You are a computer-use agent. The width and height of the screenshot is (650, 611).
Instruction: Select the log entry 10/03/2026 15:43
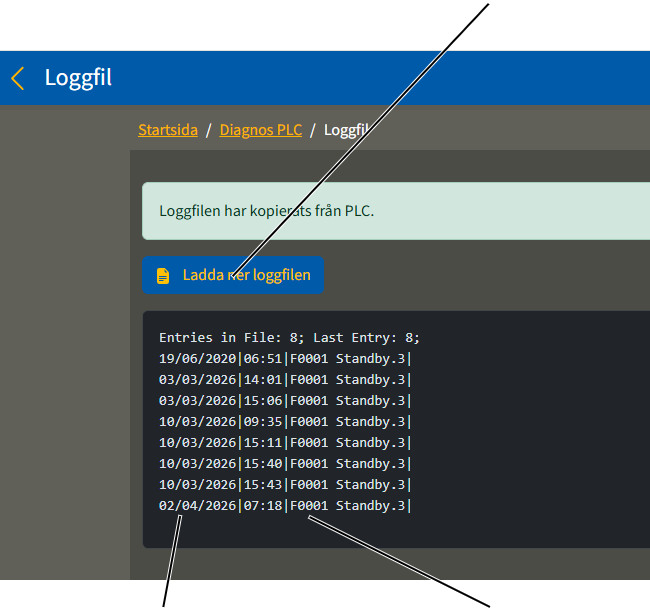tap(285, 485)
